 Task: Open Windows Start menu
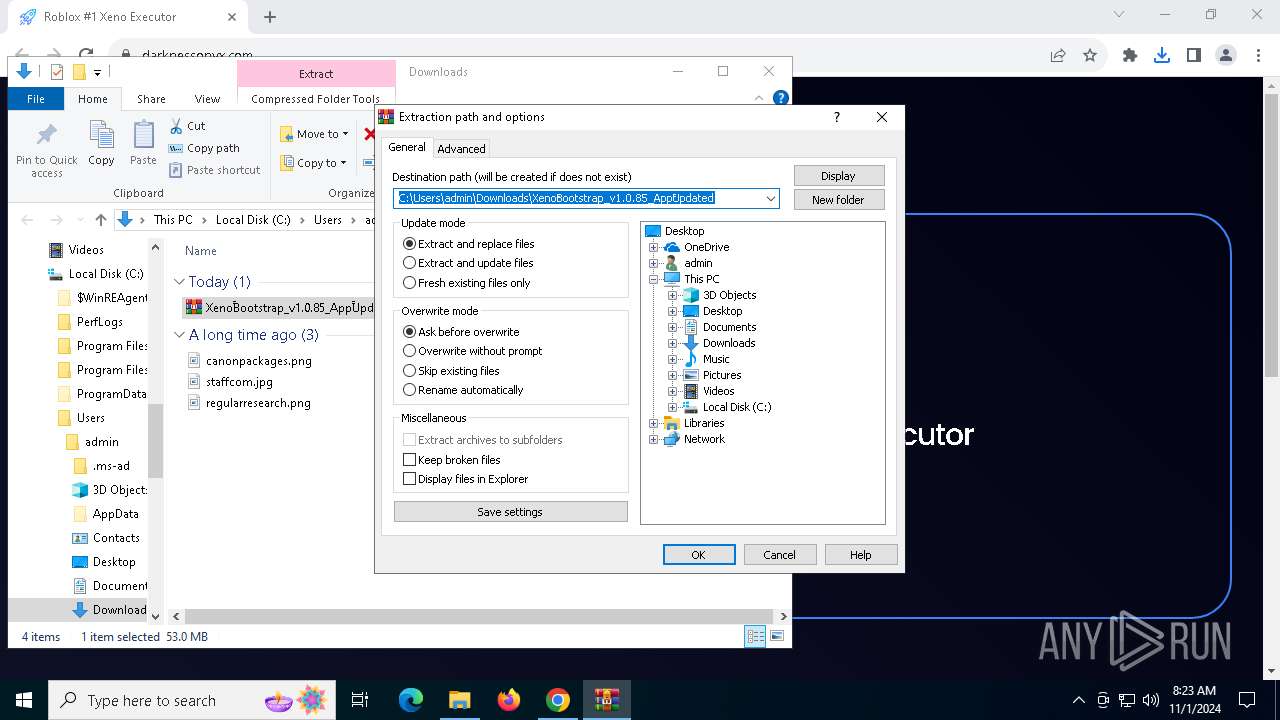tap(24, 700)
